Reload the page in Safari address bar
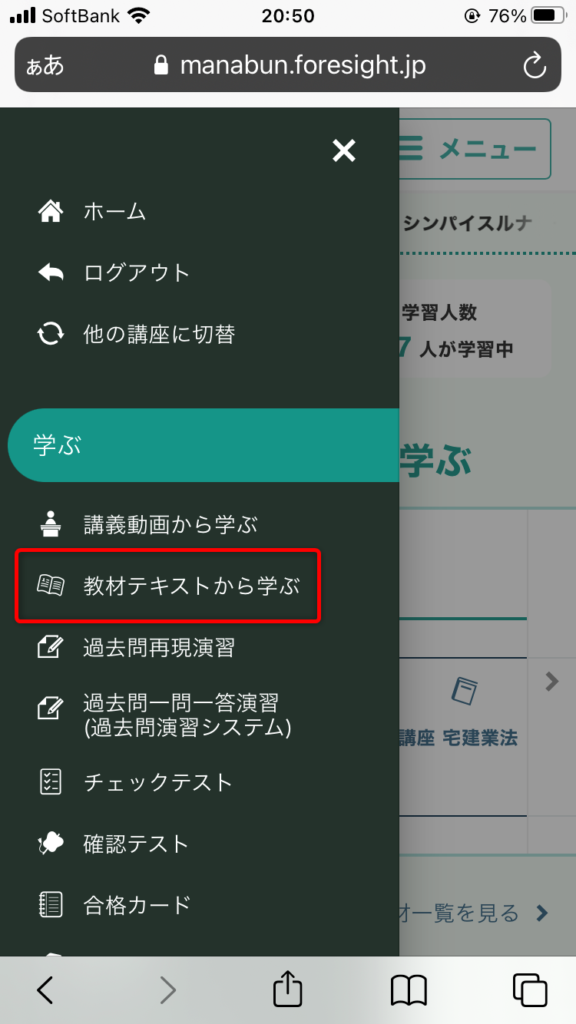576x1024 pixels. pos(534,65)
